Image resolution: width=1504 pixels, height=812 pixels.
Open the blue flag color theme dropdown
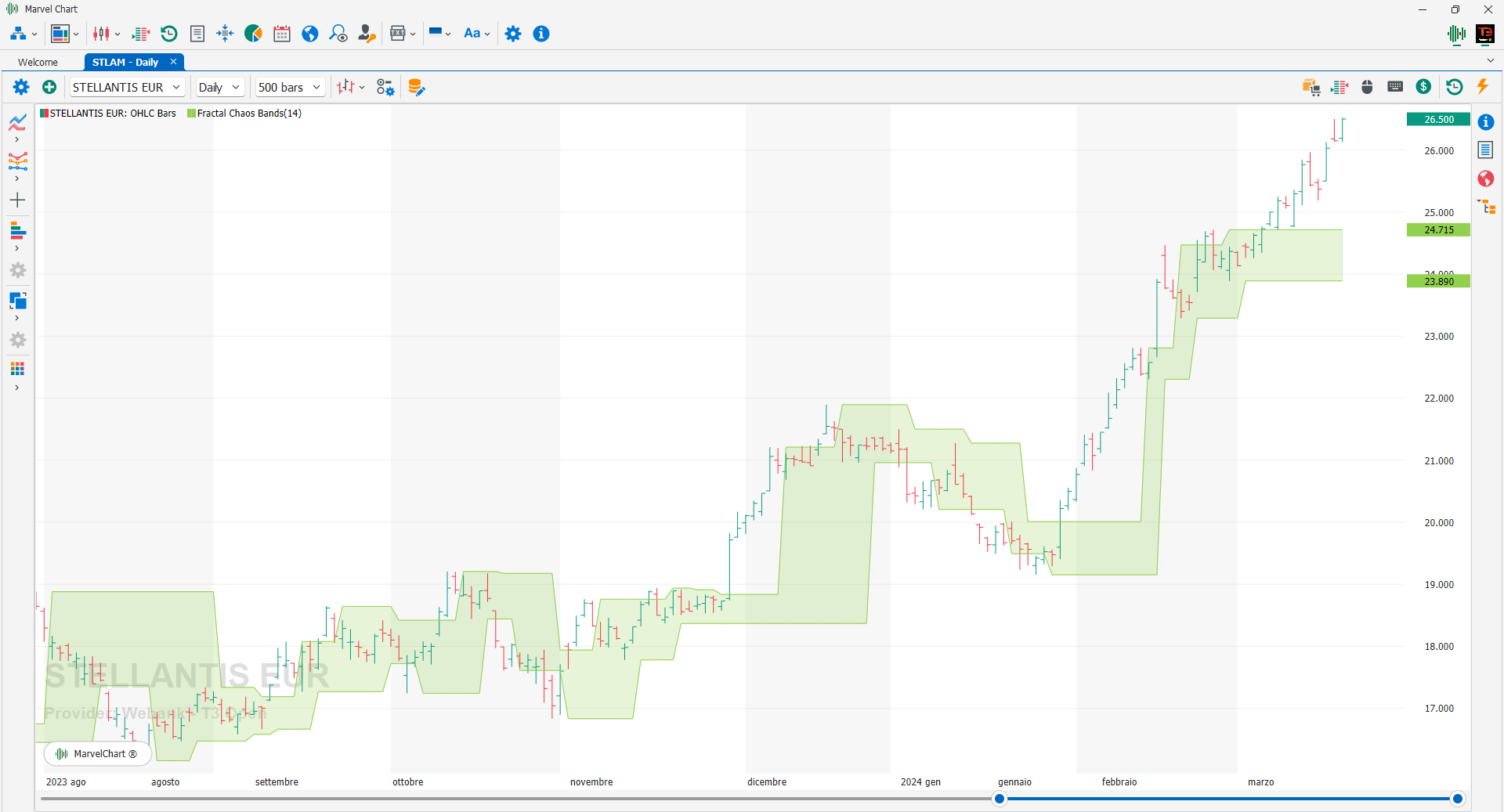pyautogui.click(x=439, y=34)
